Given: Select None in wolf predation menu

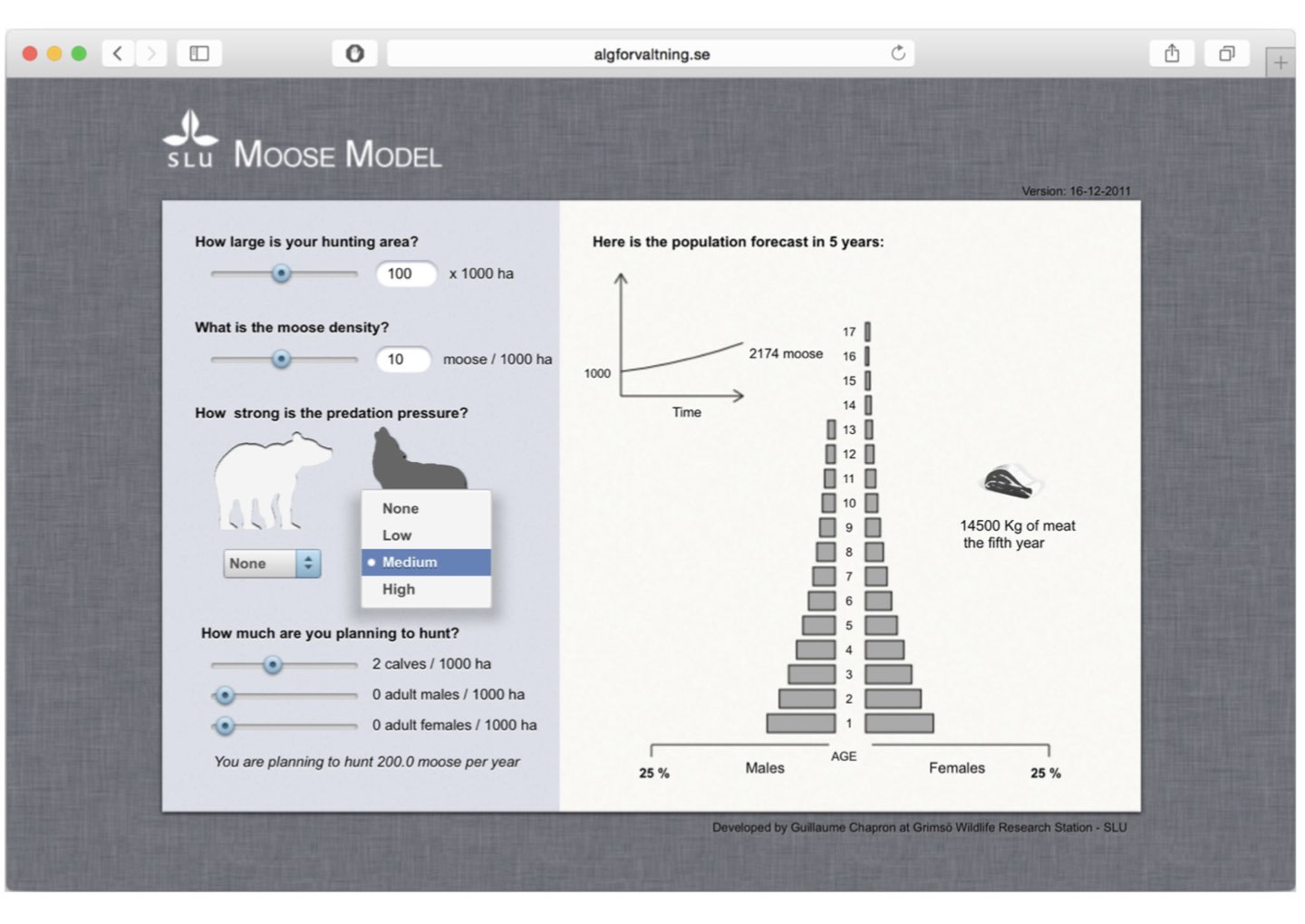Looking at the screenshot, I should tap(401, 509).
